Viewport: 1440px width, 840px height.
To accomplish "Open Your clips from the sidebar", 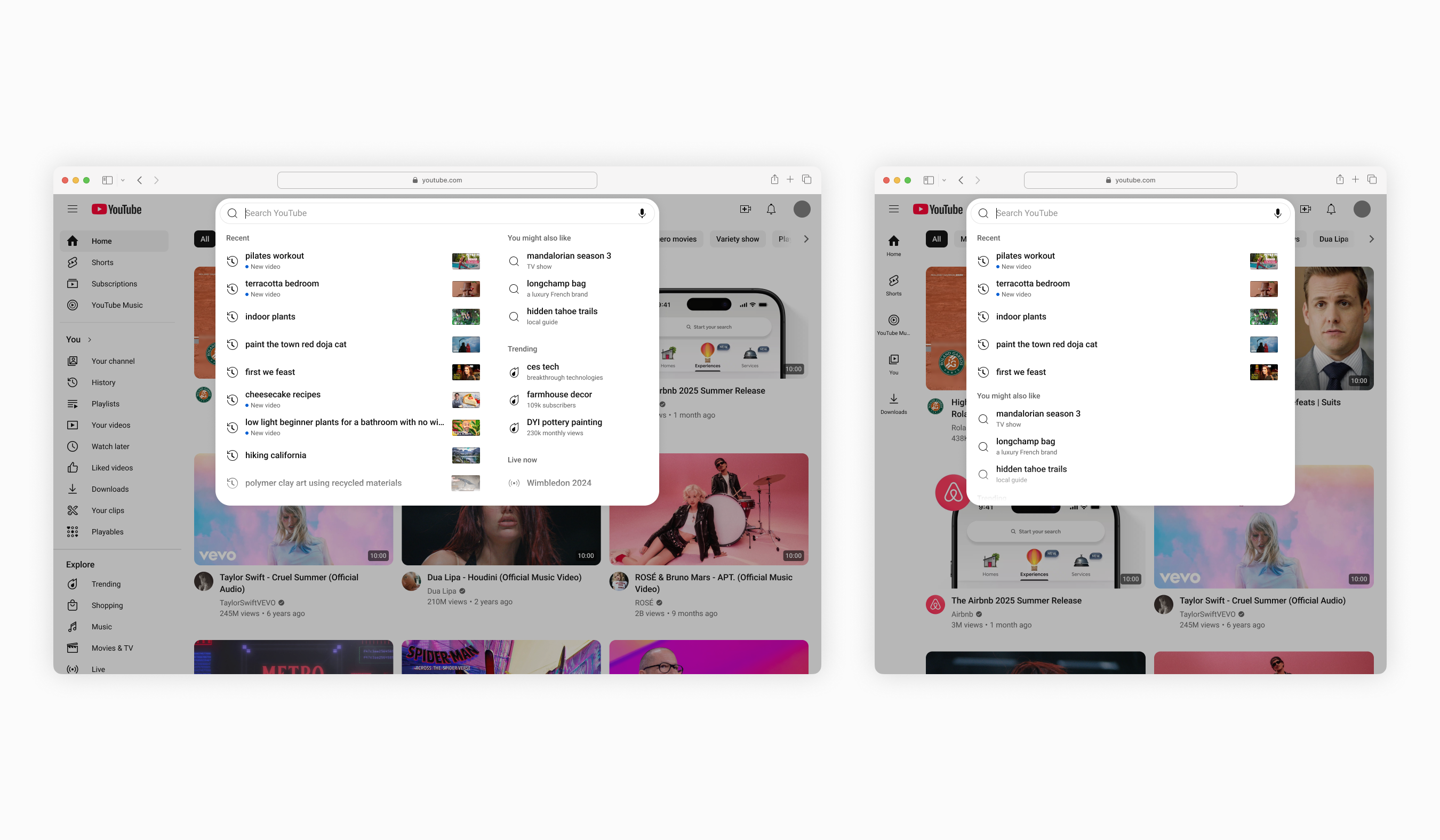I will 107,510.
